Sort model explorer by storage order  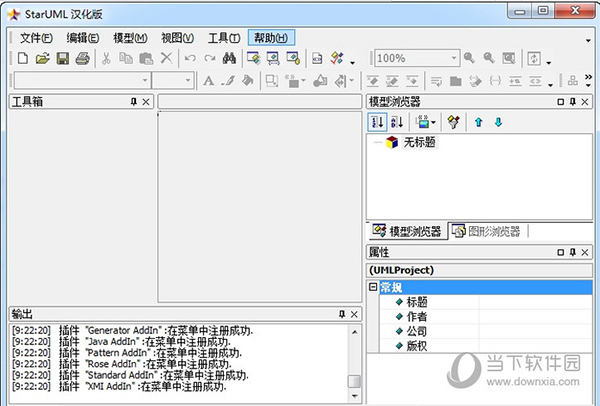pyautogui.click(x=377, y=122)
